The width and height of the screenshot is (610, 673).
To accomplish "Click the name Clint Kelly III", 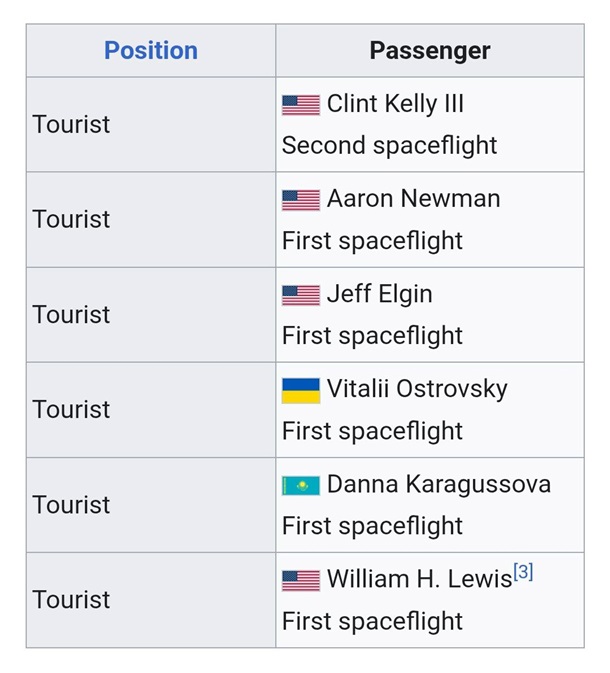I will pyautogui.click(x=395, y=104).
